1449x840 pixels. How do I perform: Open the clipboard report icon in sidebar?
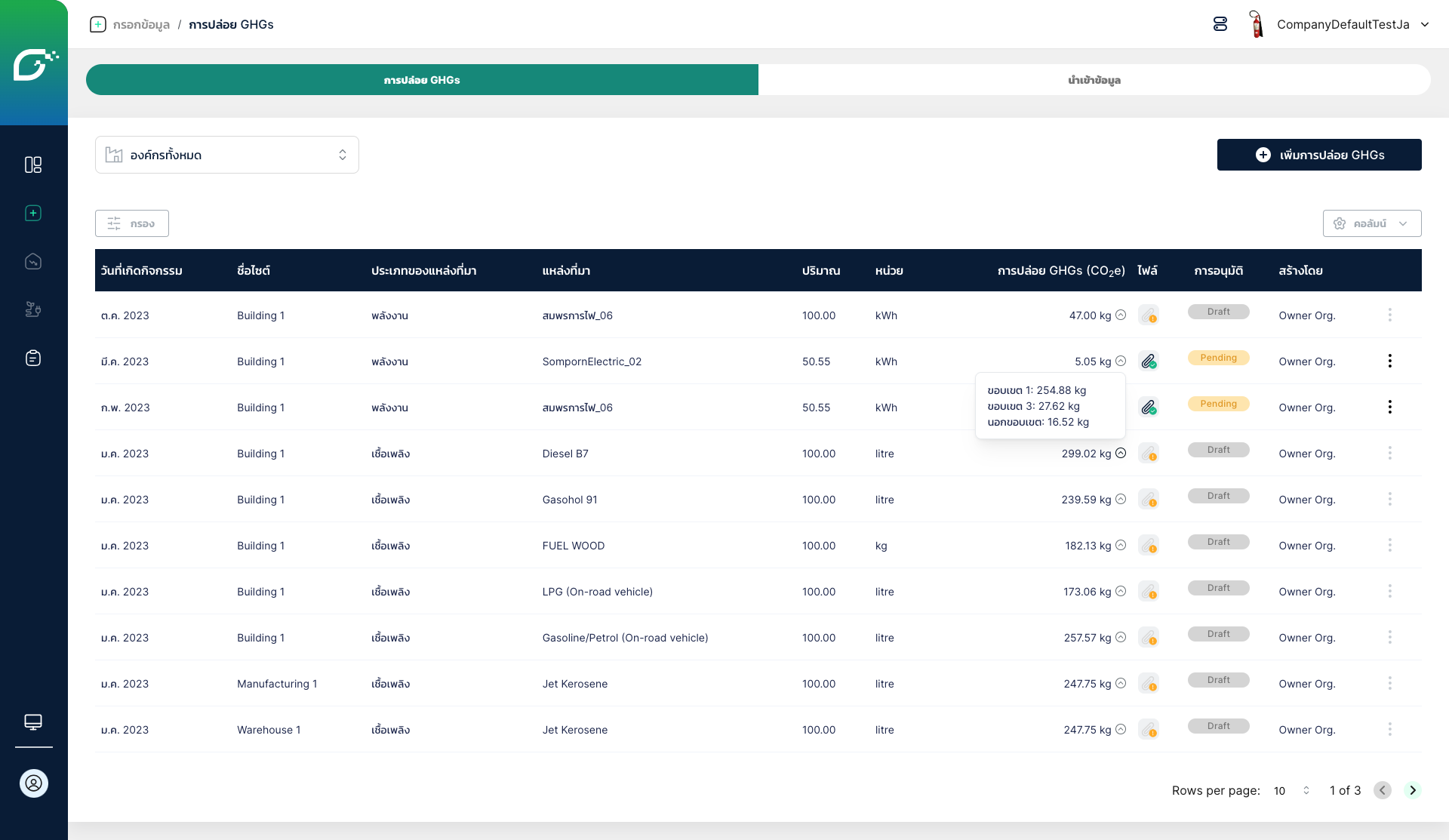[x=33, y=358]
